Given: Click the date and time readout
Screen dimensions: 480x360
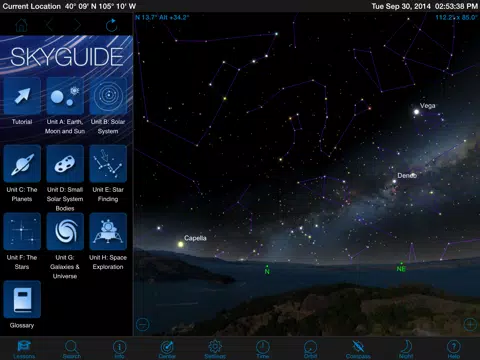Looking at the screenshot, I should tap(424, 6).
